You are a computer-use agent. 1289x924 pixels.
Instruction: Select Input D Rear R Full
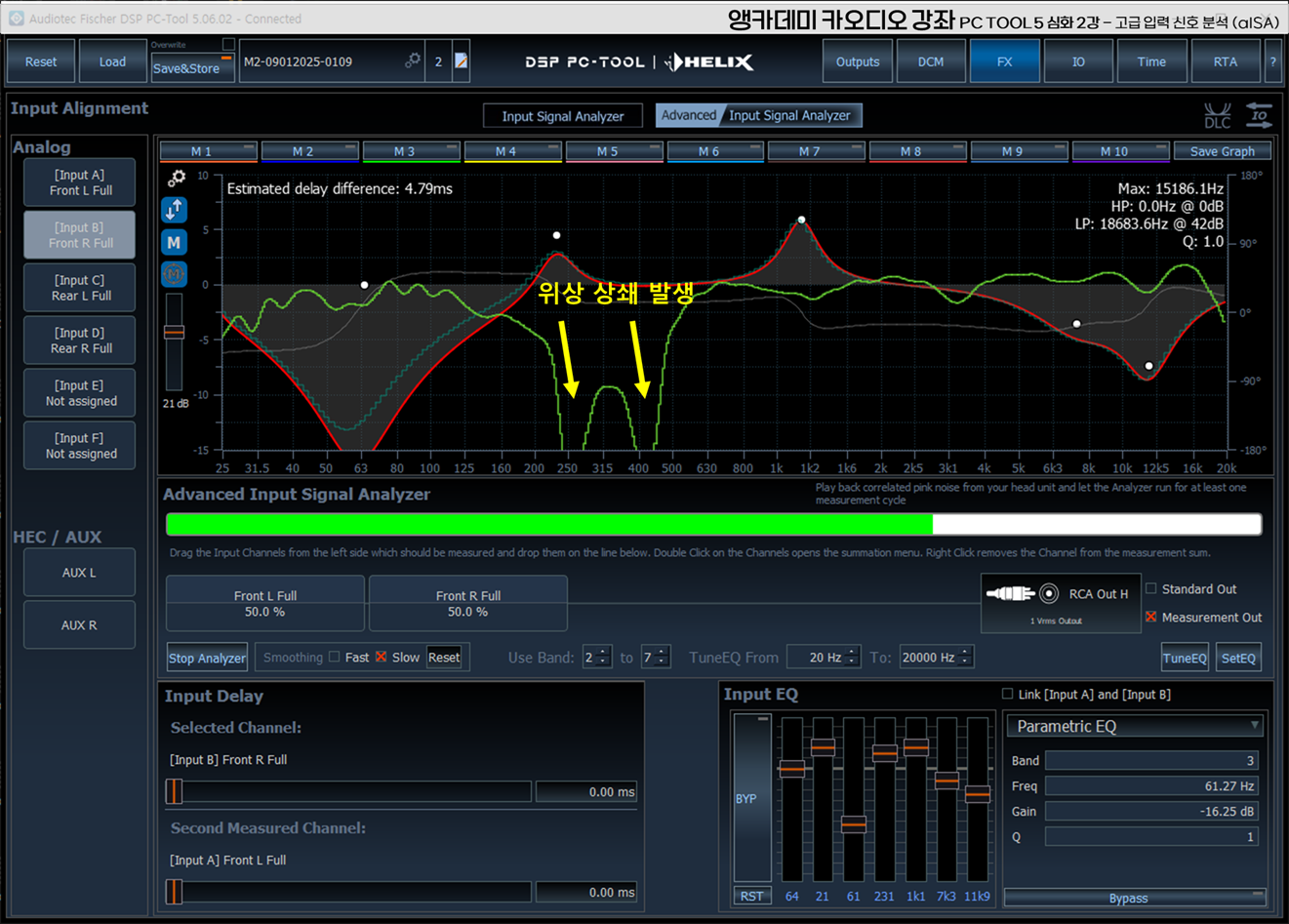pyautogui.click(x=81, y=341)
